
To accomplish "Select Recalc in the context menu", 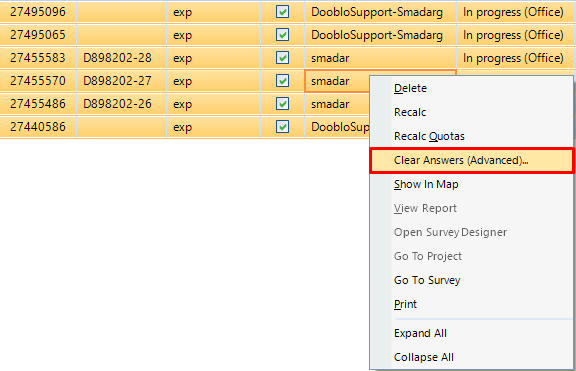I will tap(471, 112).
